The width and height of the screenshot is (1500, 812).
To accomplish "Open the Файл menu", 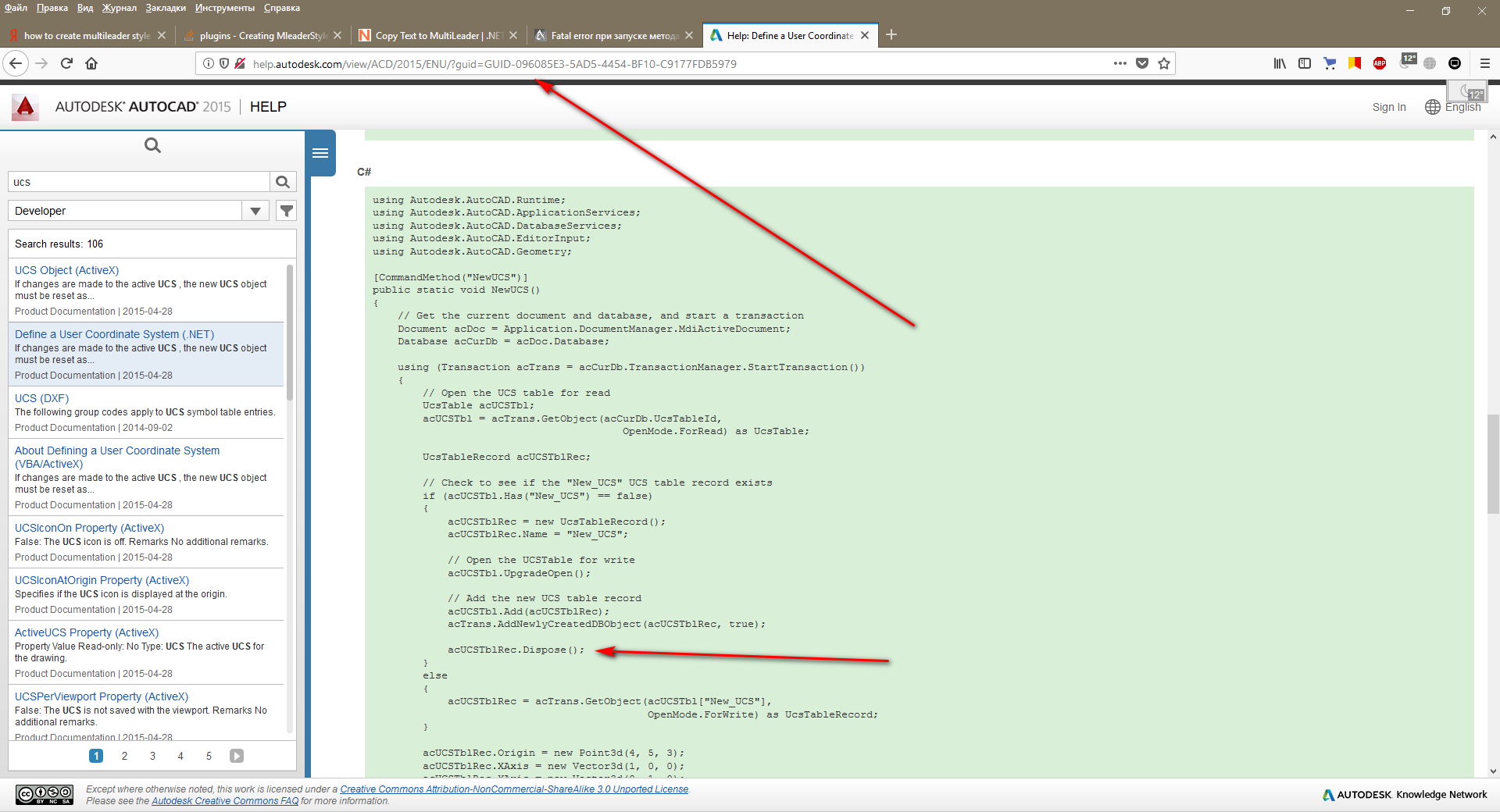I will point(16,8).
